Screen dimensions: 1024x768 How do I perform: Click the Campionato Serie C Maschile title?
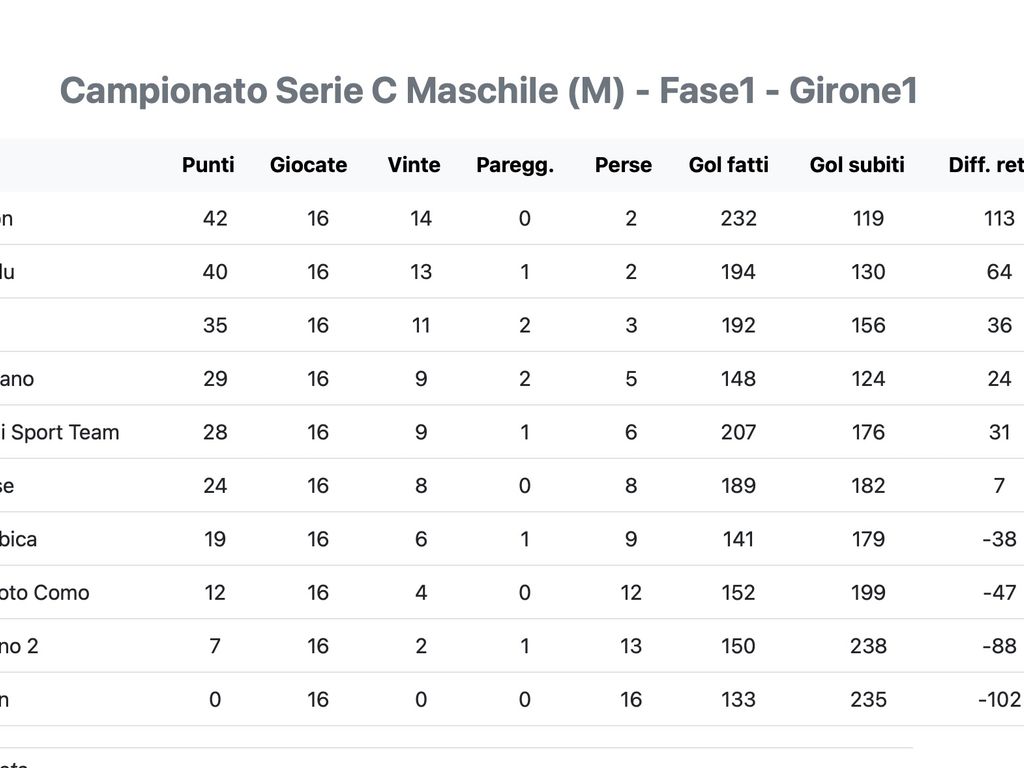click(488, 90)
